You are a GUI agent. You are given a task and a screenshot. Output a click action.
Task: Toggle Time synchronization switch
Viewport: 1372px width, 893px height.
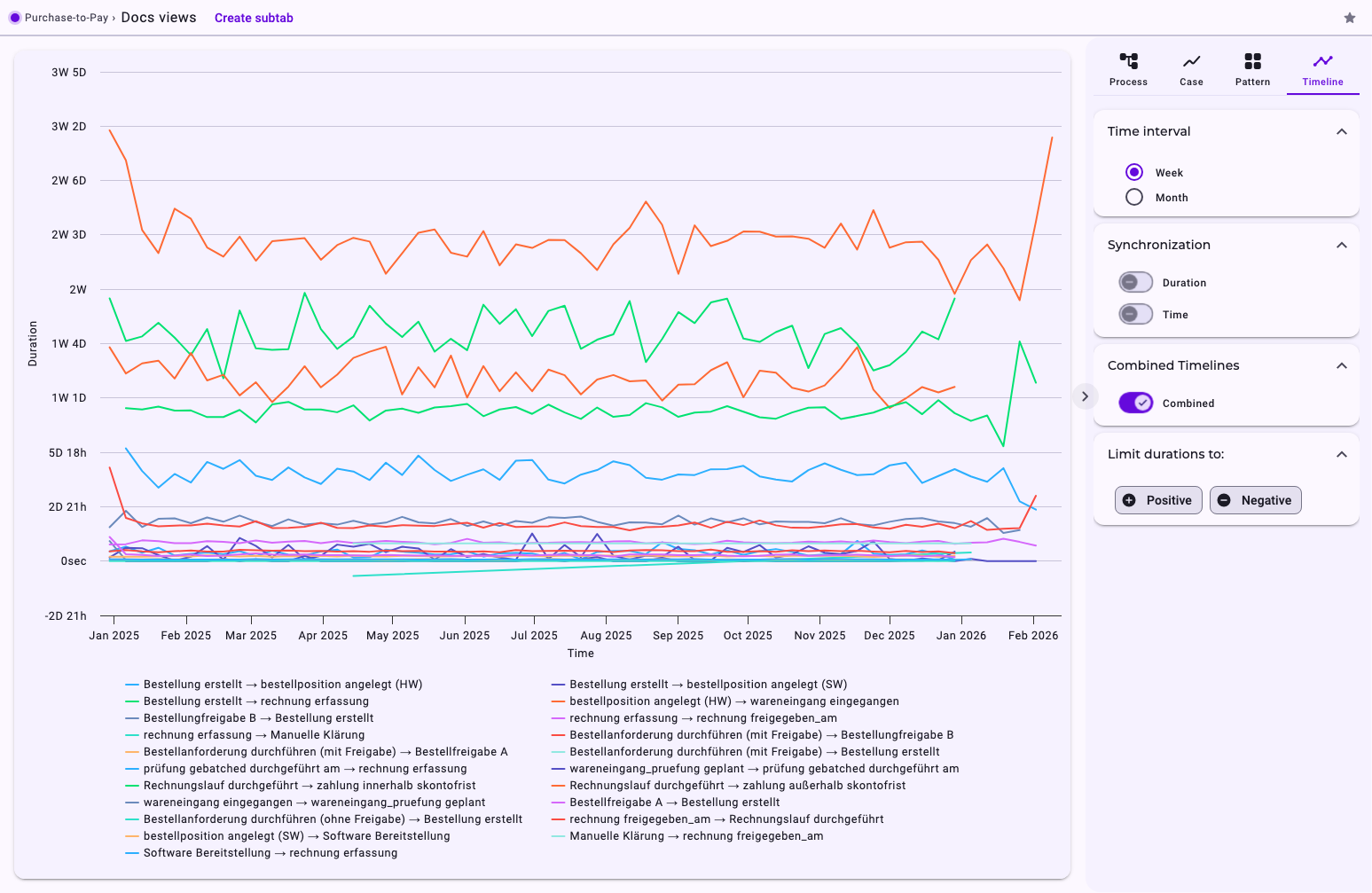pyautogui.click(x=1136, y=314)
